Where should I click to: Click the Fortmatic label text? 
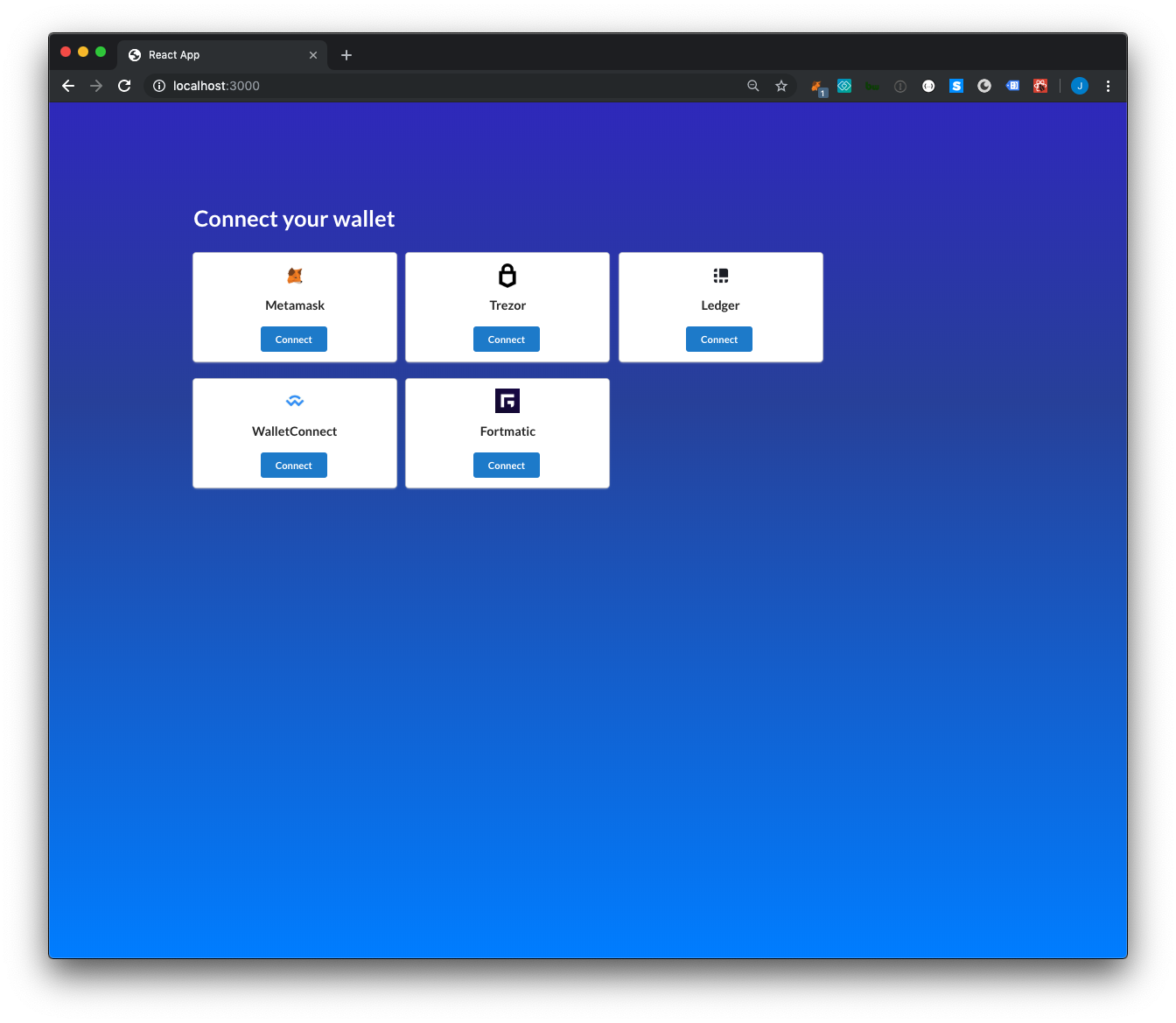coord(507,431)
